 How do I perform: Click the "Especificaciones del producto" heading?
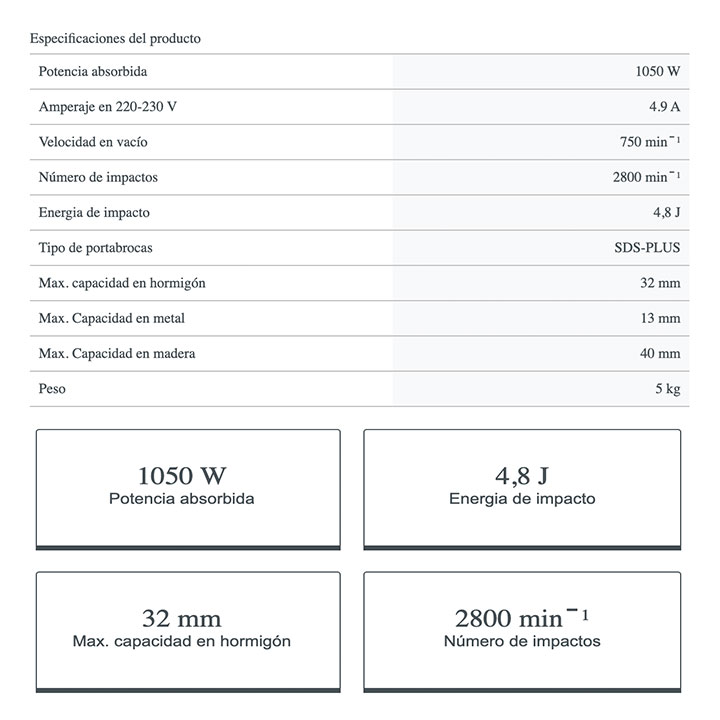(115, 39)
